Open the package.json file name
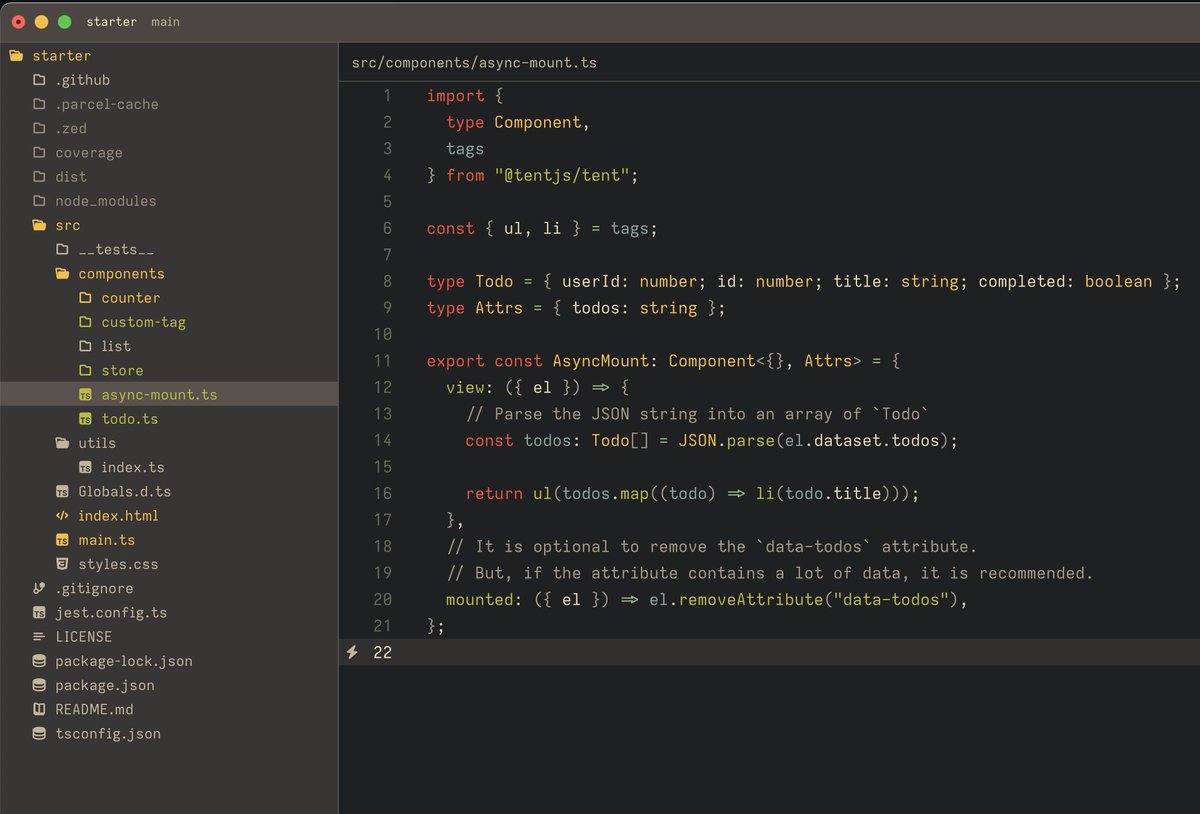Viewport: 1200px width, 814px height. [105, 685]
